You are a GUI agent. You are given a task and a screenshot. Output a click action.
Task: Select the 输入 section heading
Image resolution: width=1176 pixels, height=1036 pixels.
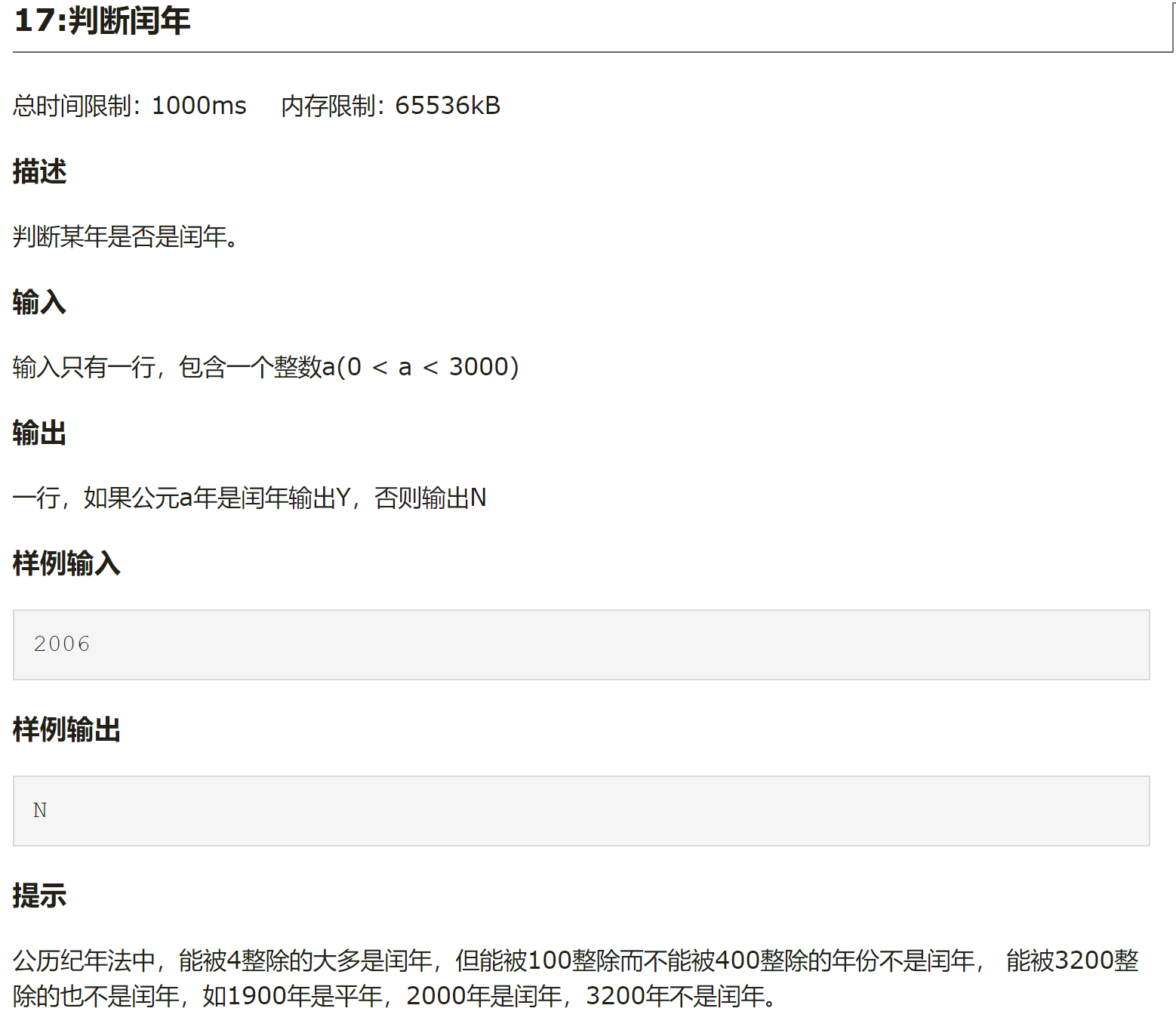pos(36,302)
